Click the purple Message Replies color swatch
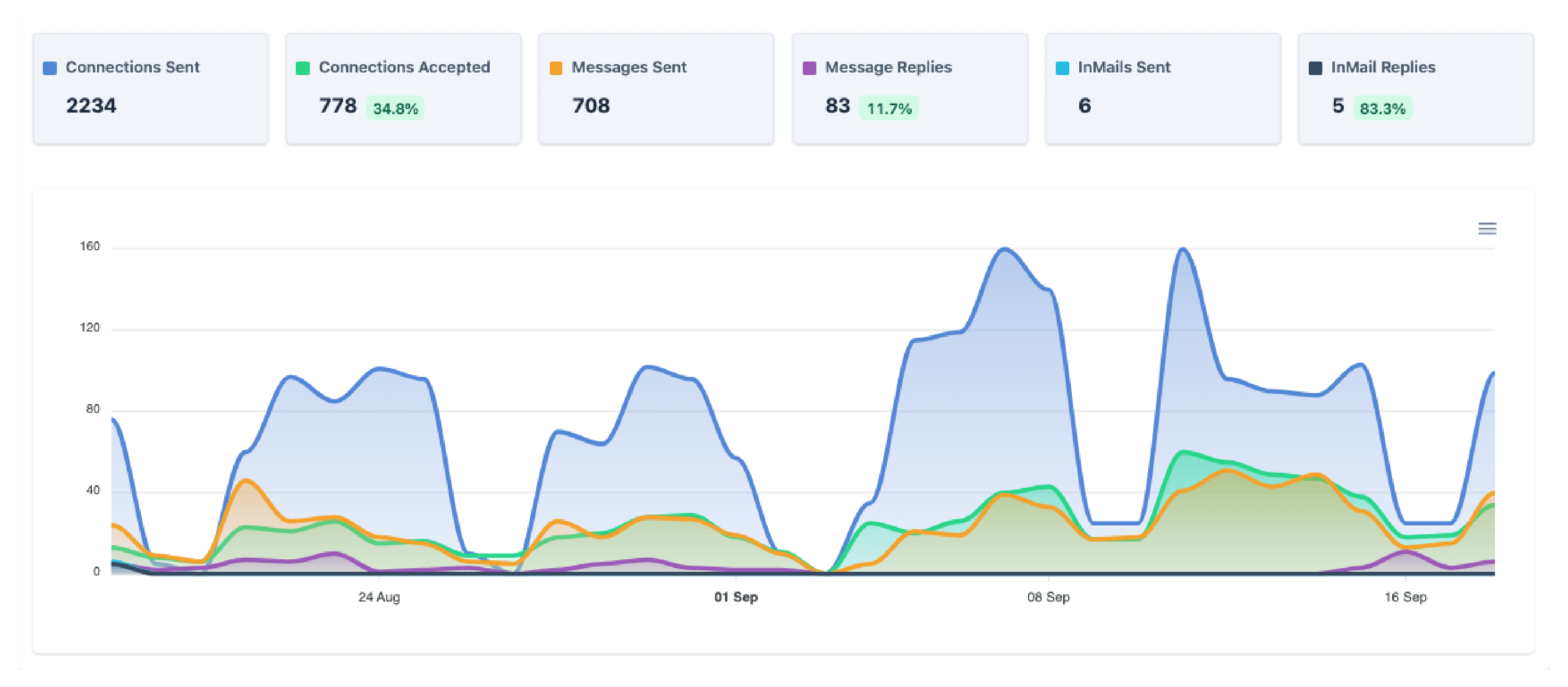 (810, 68)
